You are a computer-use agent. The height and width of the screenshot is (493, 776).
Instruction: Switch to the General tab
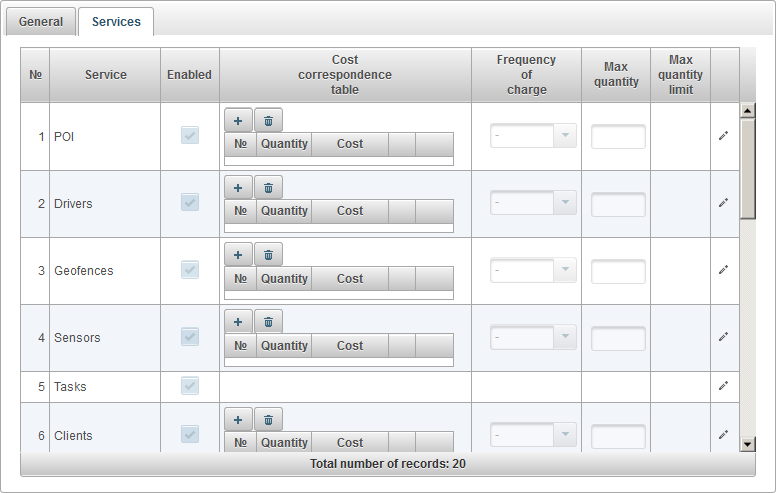point(41,22)
